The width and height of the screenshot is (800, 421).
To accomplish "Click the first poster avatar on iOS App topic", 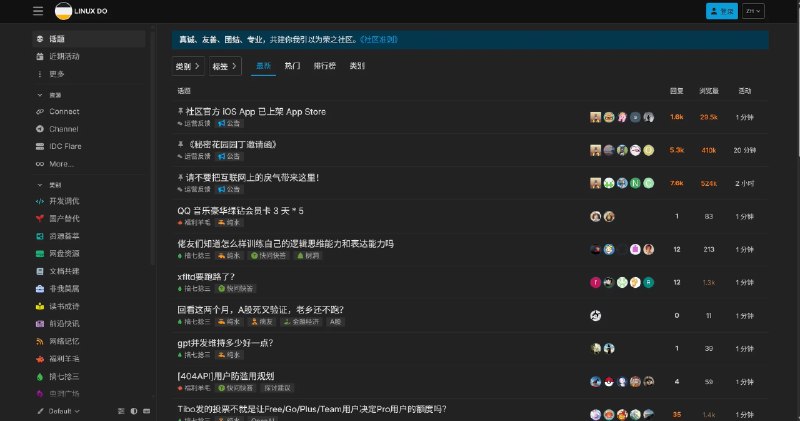I will 595,117.
